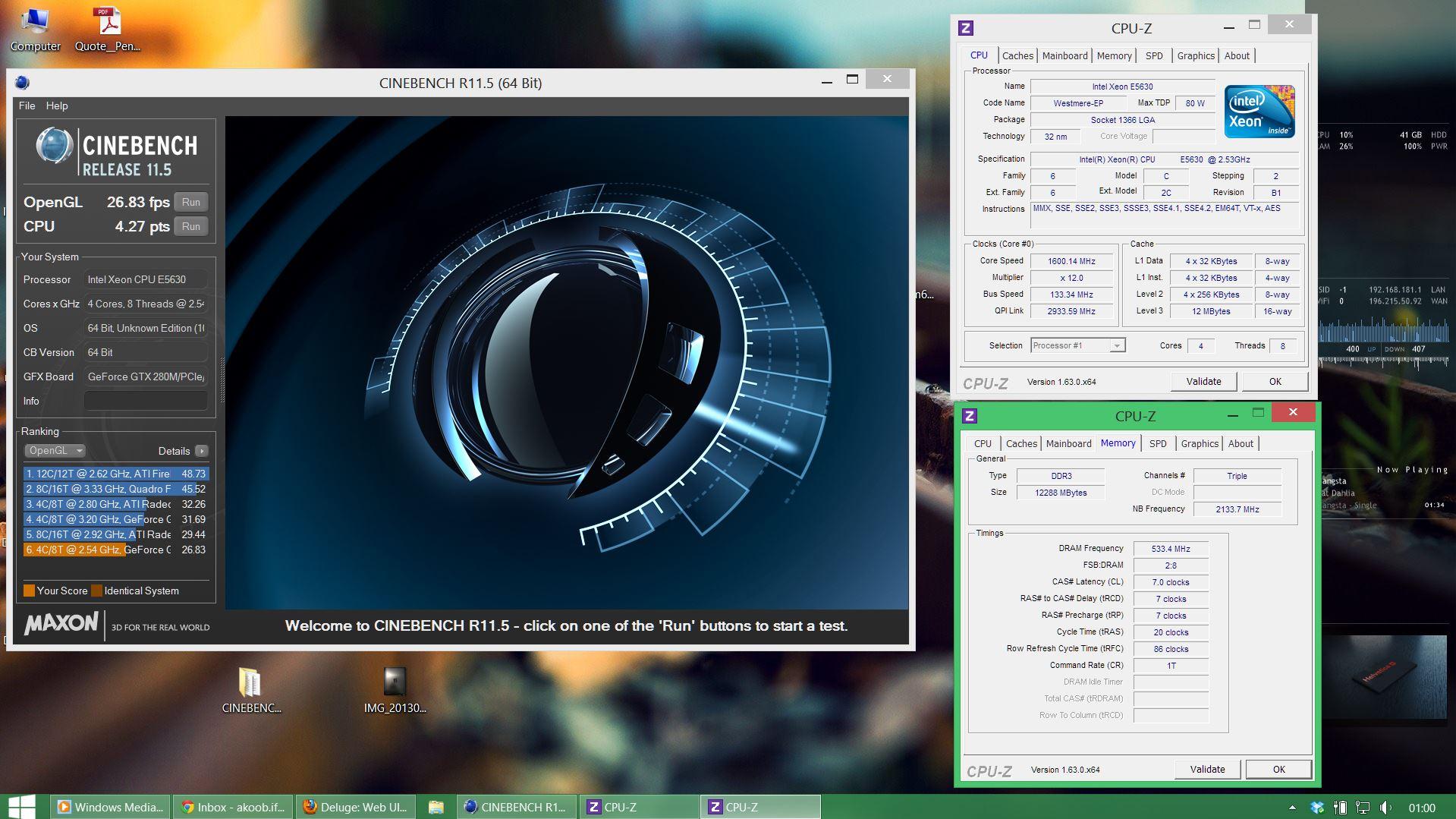This screenshot has width=1456, height=819.
Task: Switch to CINEBENCH taskbar item
Action: (517, 807)
